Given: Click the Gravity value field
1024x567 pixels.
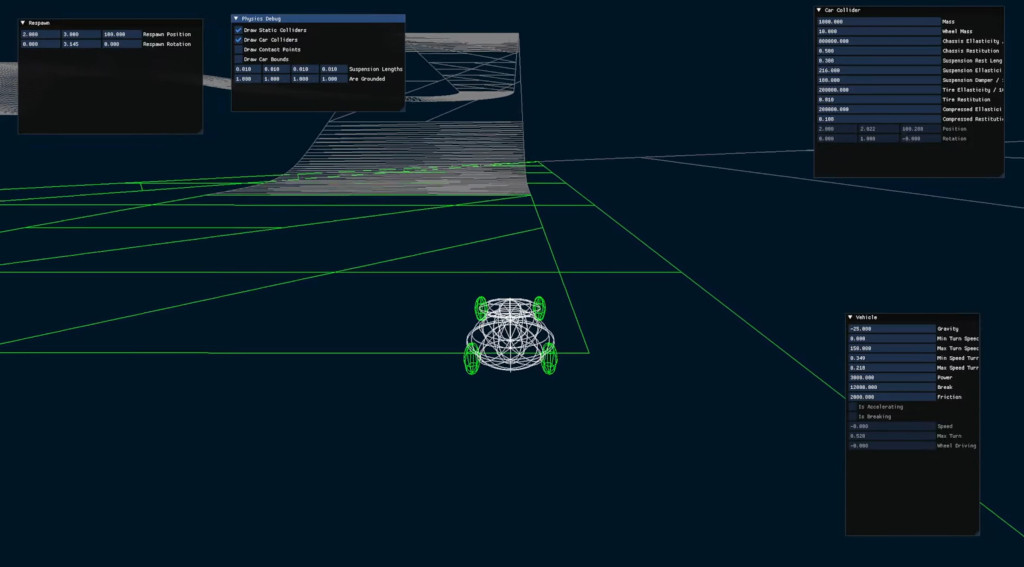Looking at the screenshot, I should pyautogui.click(x=890, y=328).
